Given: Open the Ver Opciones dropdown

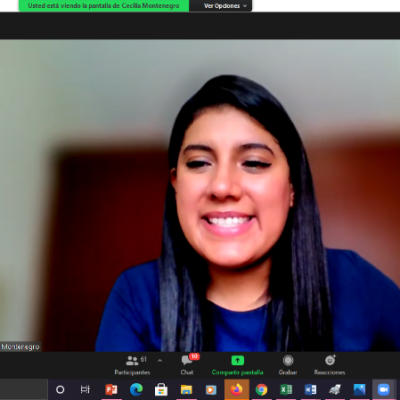Looking at the screenshot, I should point(225,6).
